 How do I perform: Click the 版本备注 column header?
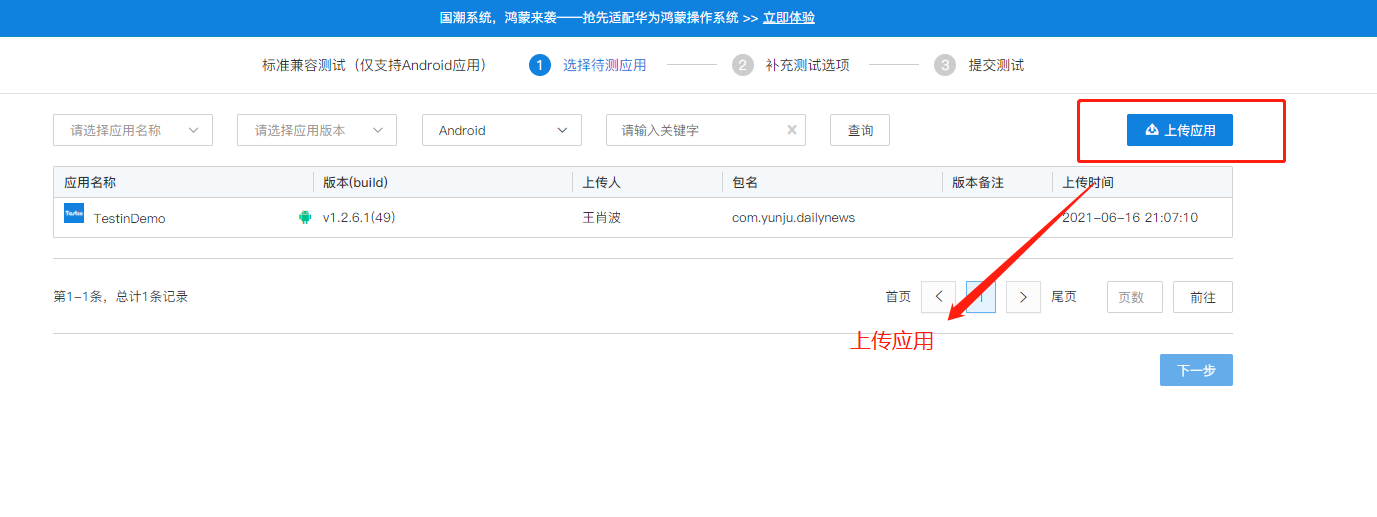pyautogui.click(x=978, y=183)
